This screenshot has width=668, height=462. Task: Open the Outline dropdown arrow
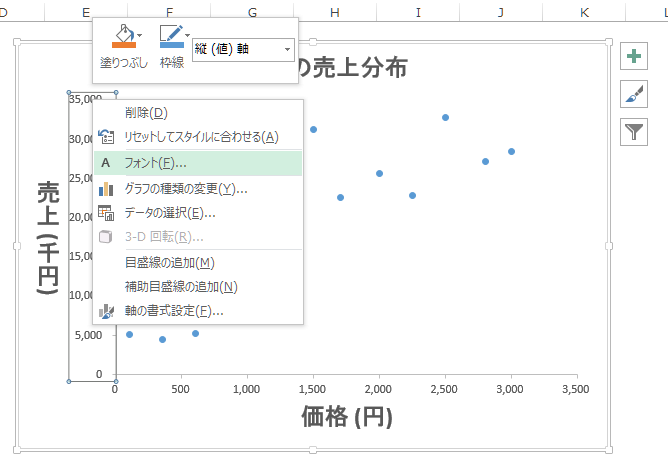coord(187,35)
